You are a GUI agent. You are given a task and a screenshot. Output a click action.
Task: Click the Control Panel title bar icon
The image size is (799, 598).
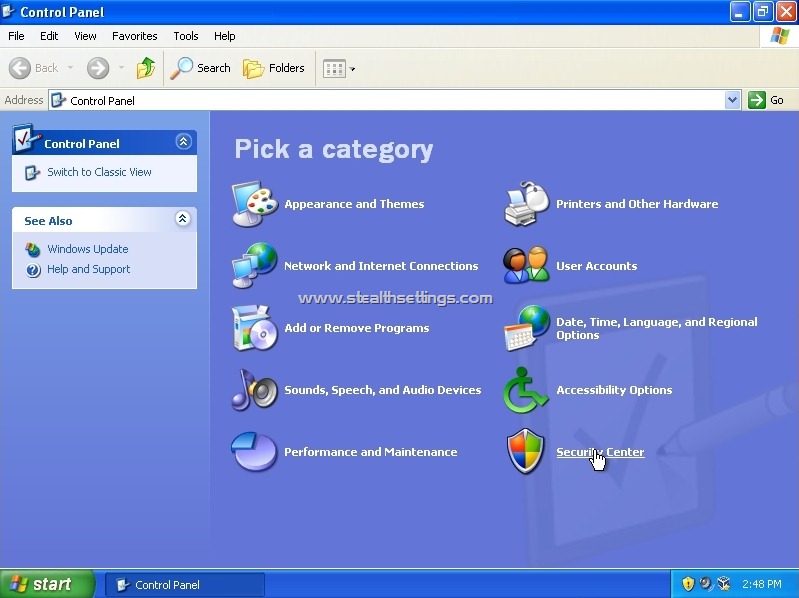[x=9, y=11]
